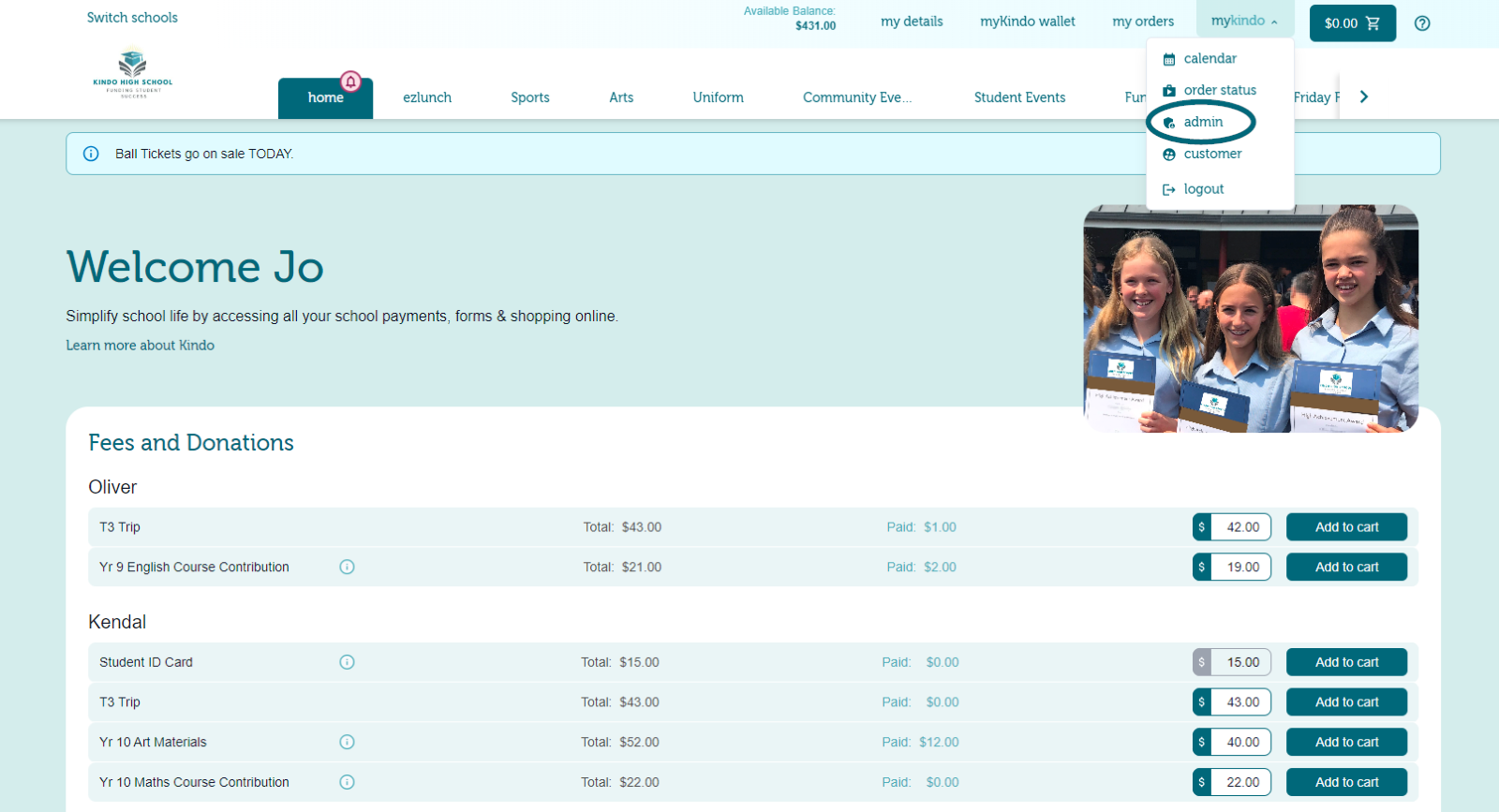Screen dimensions: 1499x812
Task: Add Yr 10 Maths Course Contribution to cart
Action: pyautogui.click(x=1346, y=782)
